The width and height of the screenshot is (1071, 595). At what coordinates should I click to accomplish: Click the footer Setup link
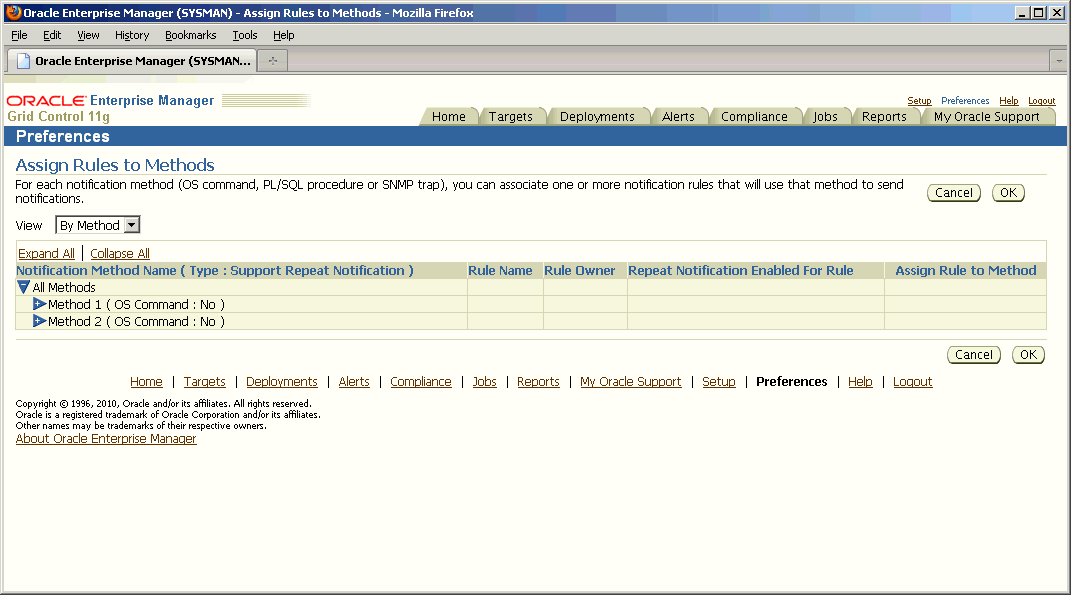click(x=719, y=381)
